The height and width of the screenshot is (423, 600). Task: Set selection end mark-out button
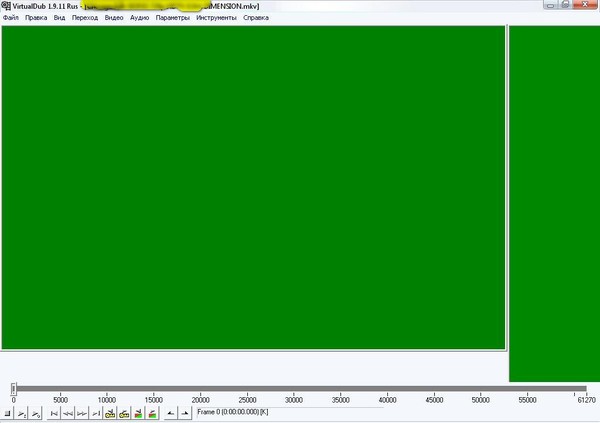click(185, 413)
